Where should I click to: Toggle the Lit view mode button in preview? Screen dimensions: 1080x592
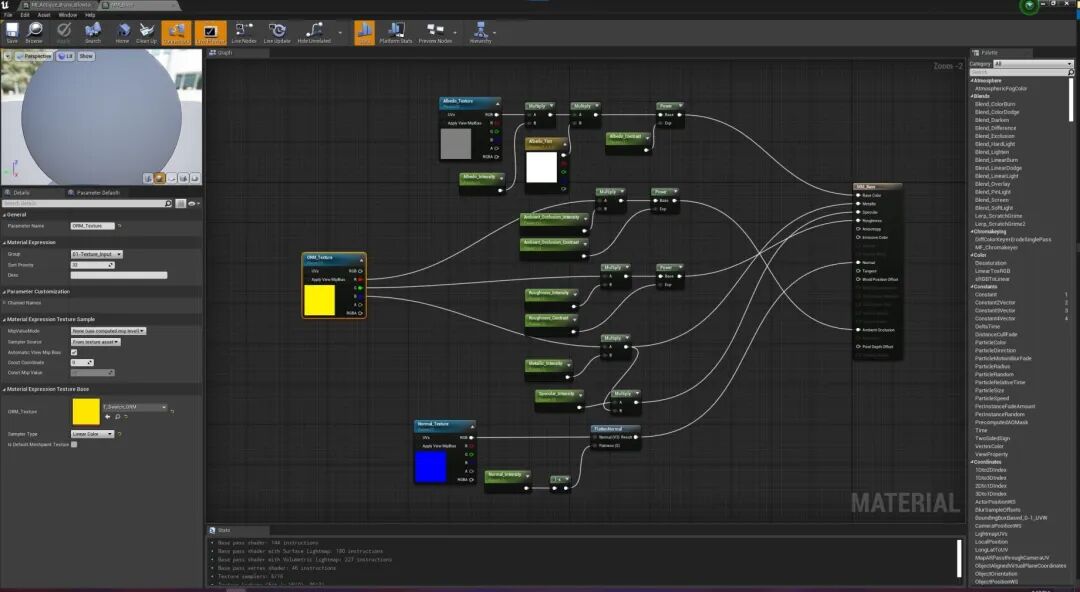[x=64, y=56]
